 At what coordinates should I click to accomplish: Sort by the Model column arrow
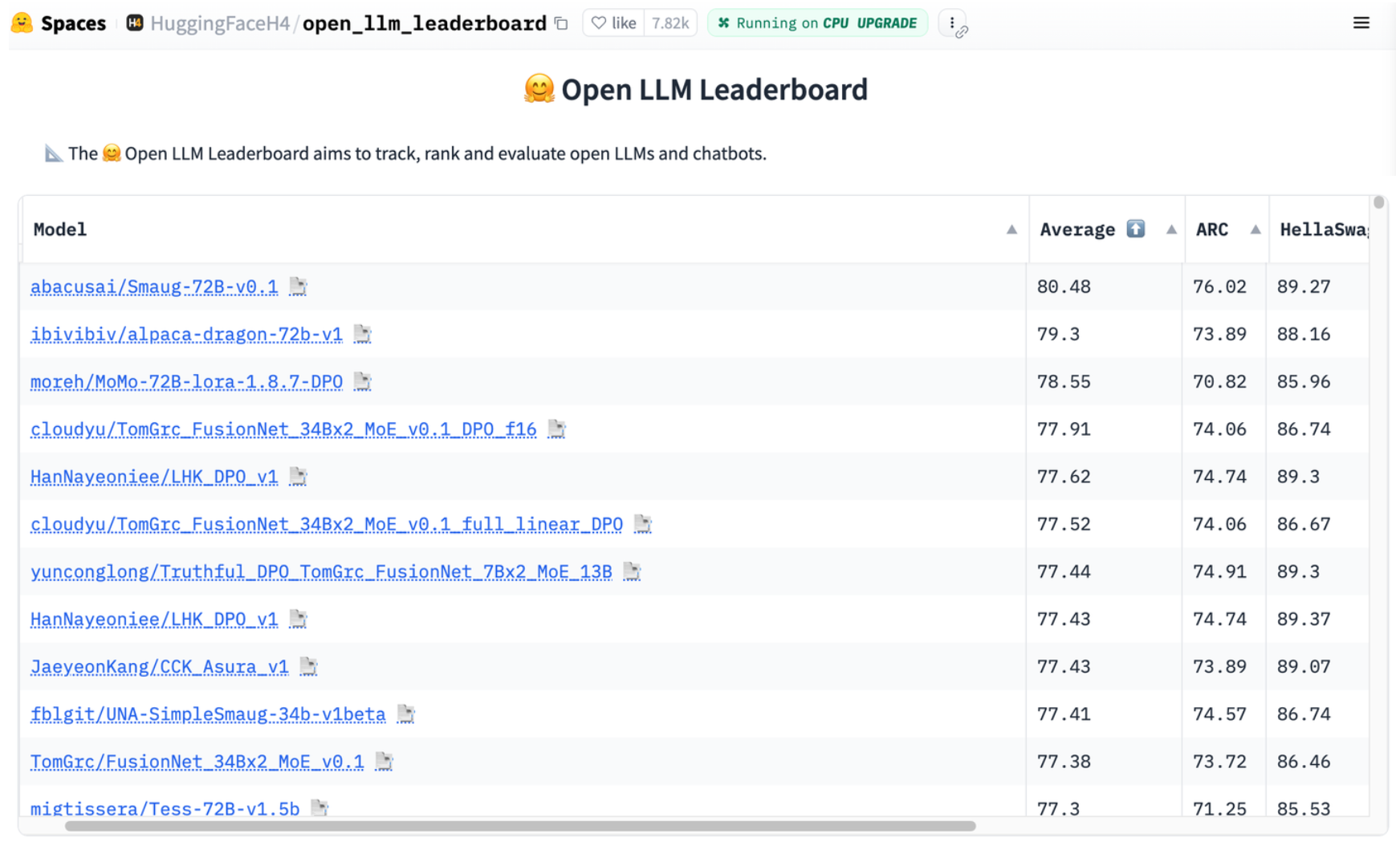(x=1011, y=230)
